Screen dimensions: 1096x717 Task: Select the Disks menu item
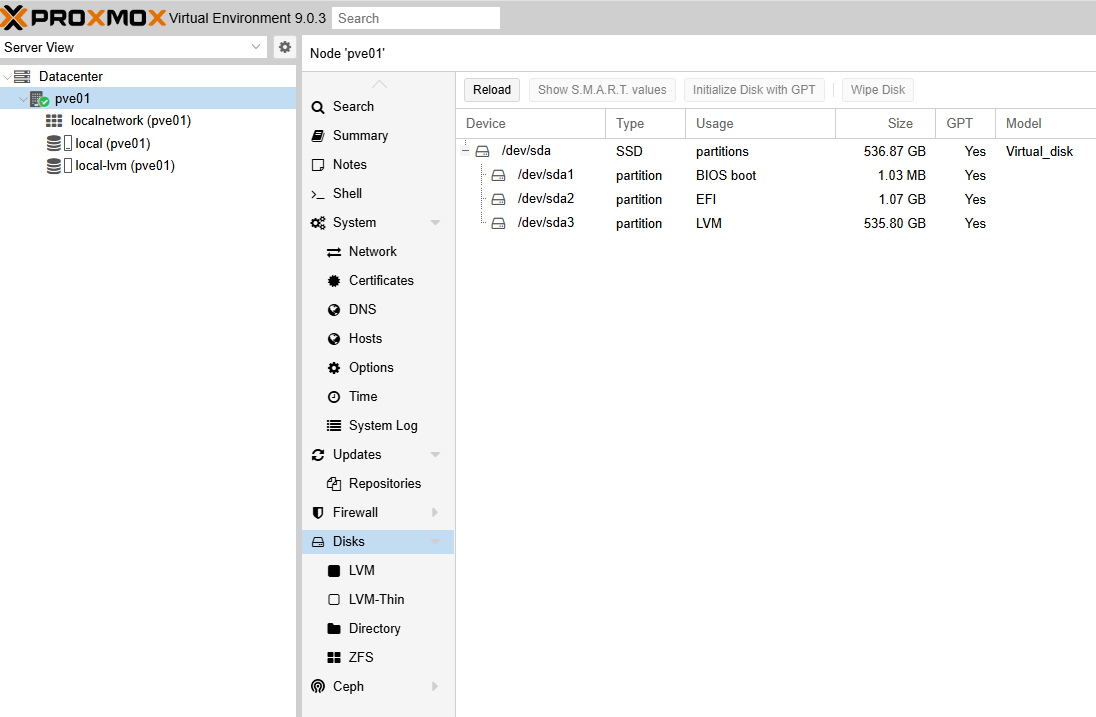coord(378,542)
